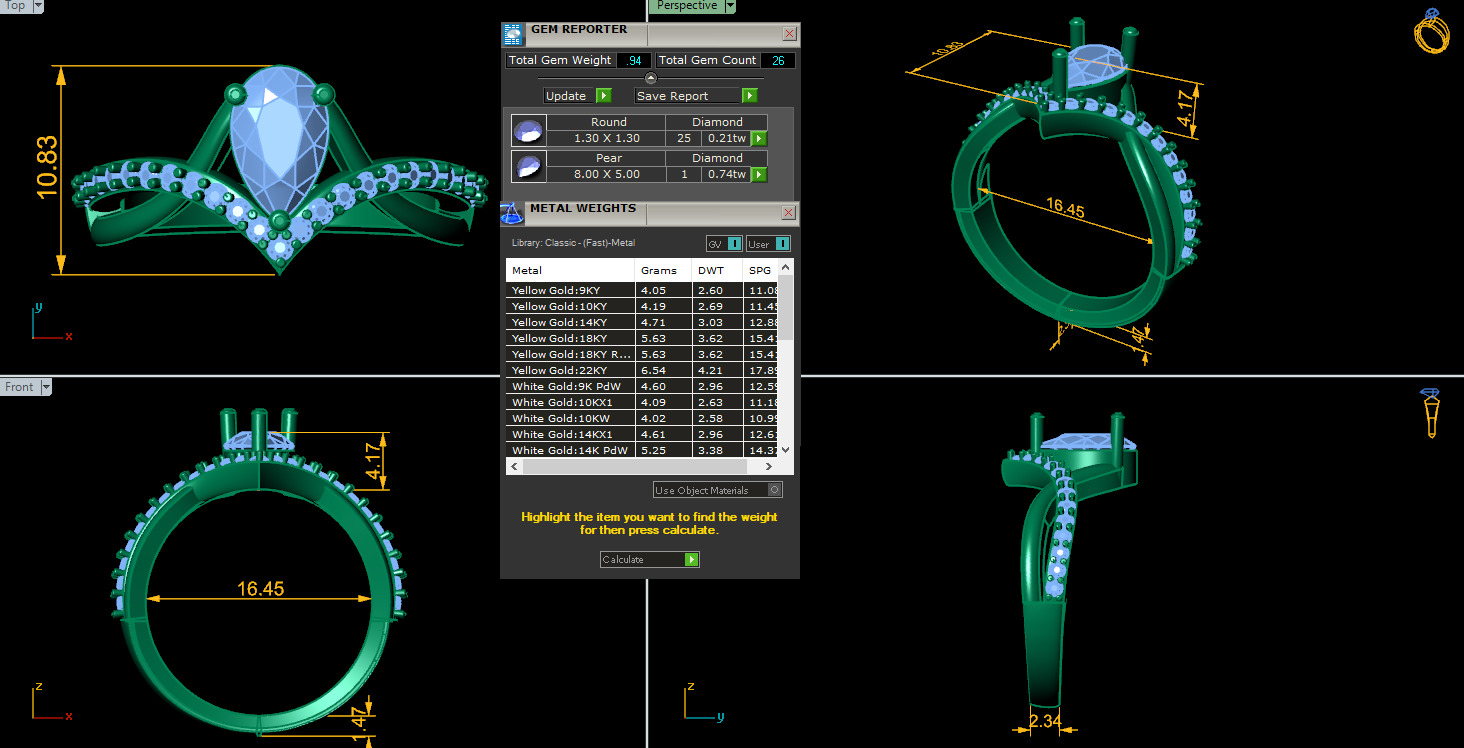1464x748 pixels.
Task: Select the White Gold:9K PdW row
Action: click(x=641, y=386)
